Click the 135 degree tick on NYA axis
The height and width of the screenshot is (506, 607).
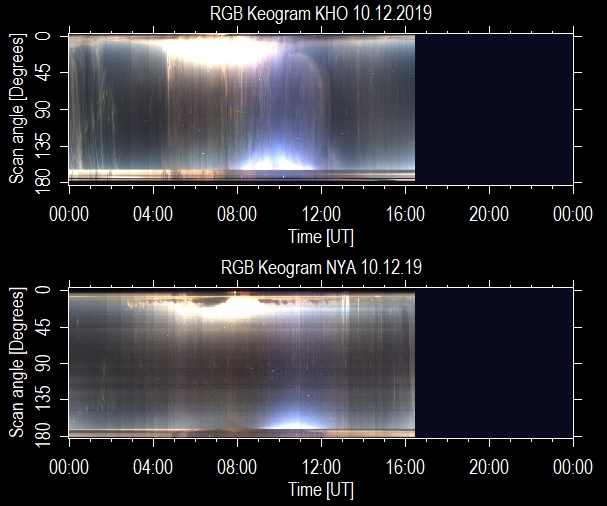coord(45,400)
